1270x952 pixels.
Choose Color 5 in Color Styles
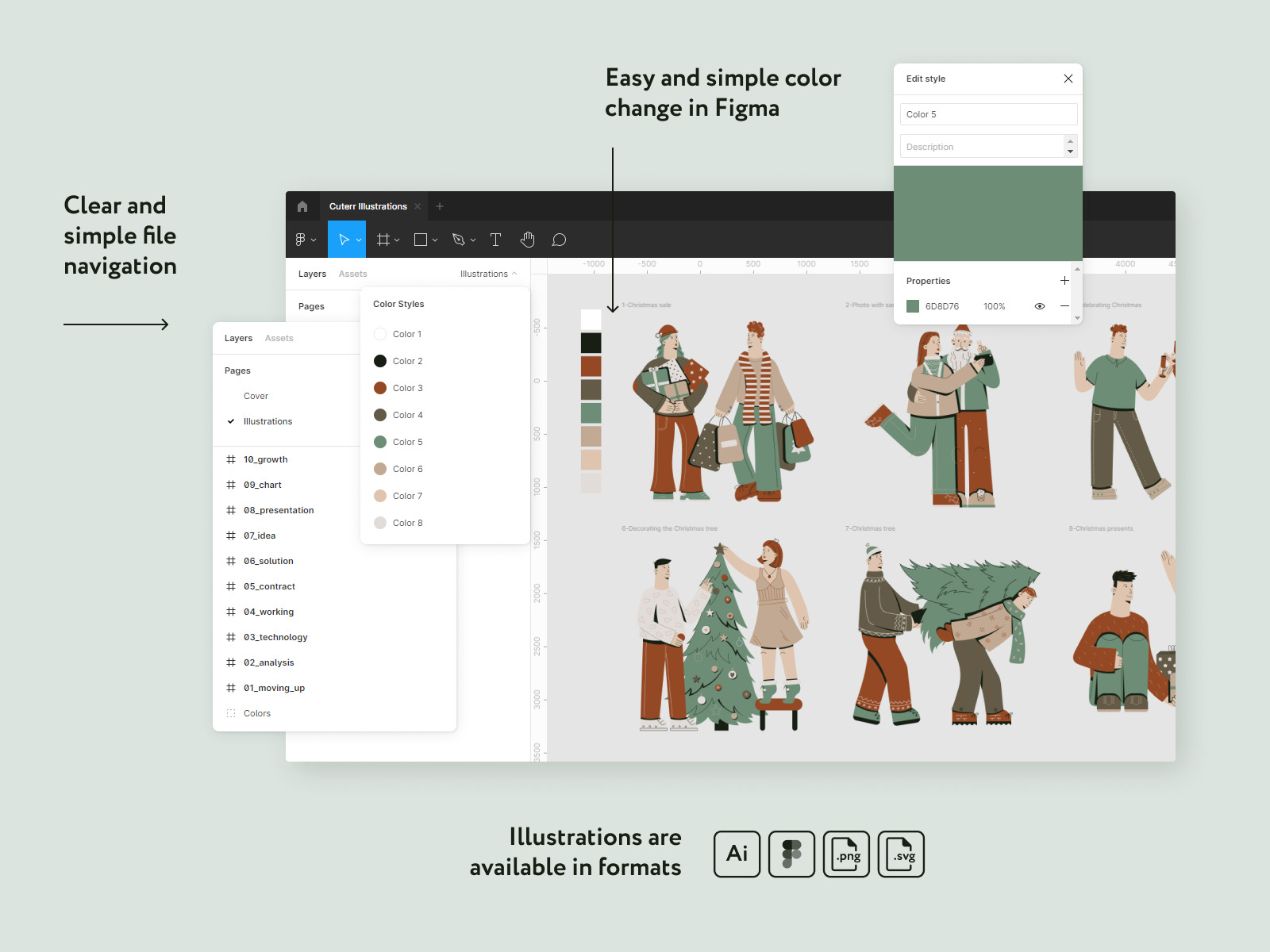407,442
